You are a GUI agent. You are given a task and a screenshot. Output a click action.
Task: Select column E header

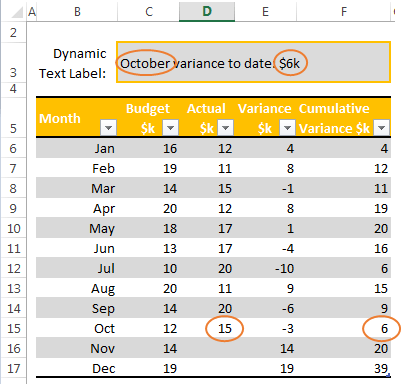click(265, 12)
